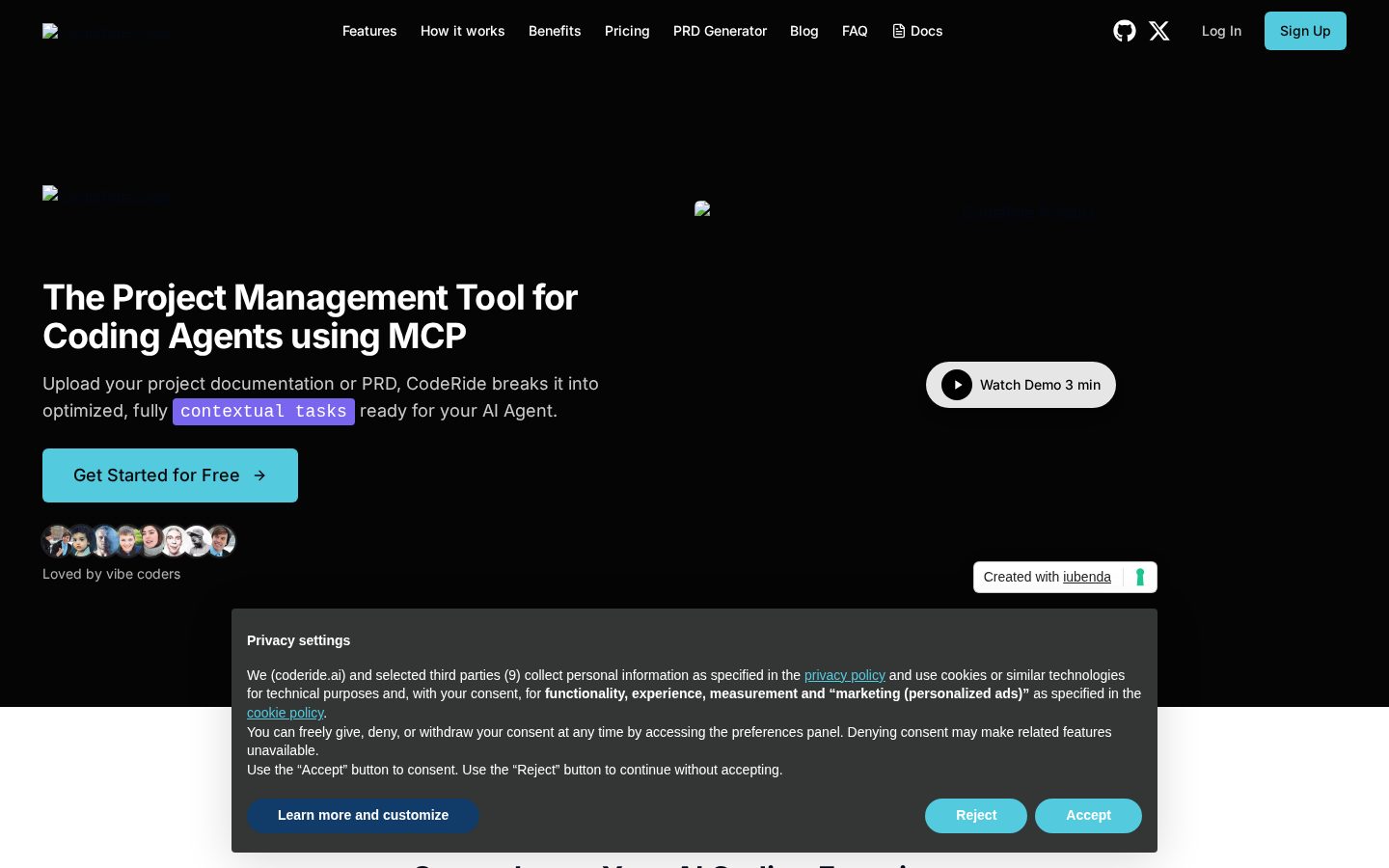Click the Sign Up button
Screen dimensions: 1389x868
(1305, 31)
